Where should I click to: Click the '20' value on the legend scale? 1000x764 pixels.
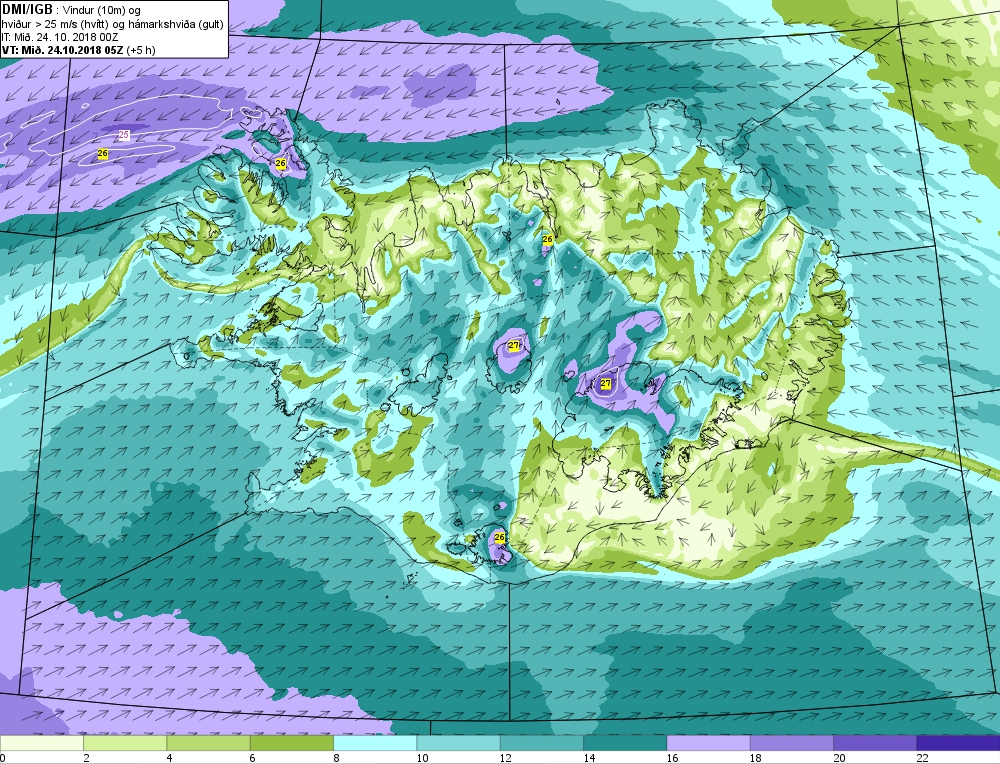point(839,758)
